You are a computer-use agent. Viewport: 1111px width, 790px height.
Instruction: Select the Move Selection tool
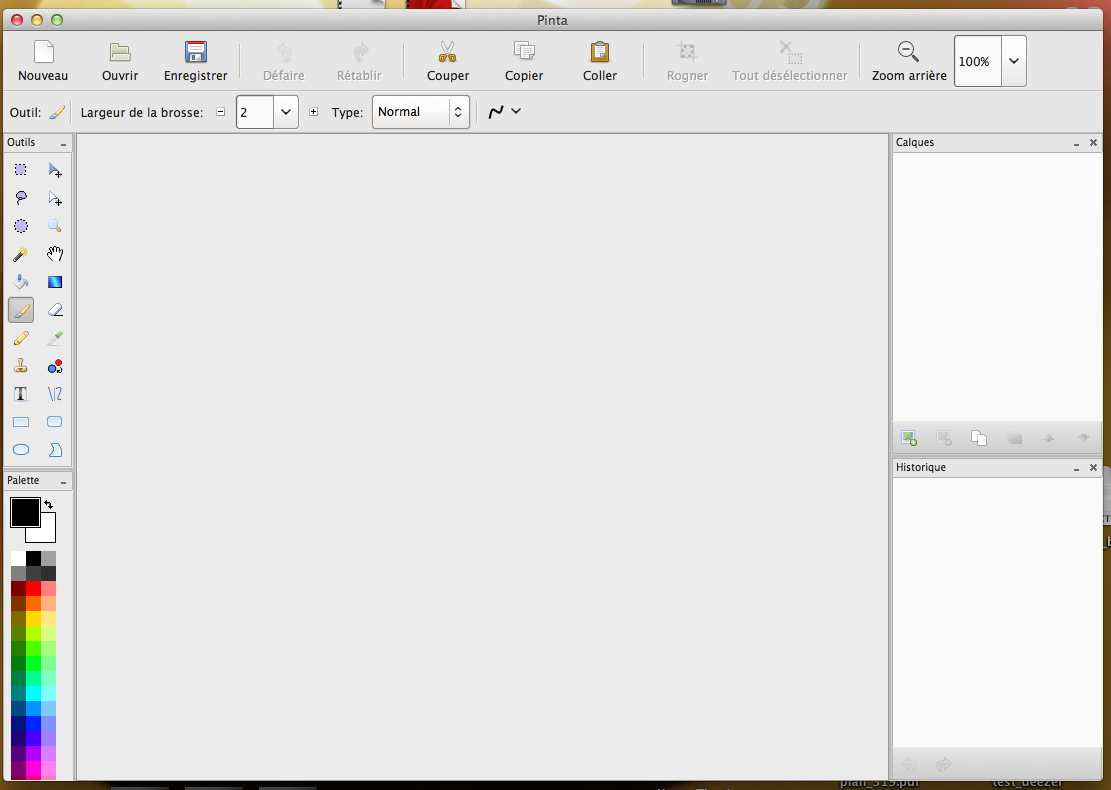pyautogui.click(x=55, y=198)
